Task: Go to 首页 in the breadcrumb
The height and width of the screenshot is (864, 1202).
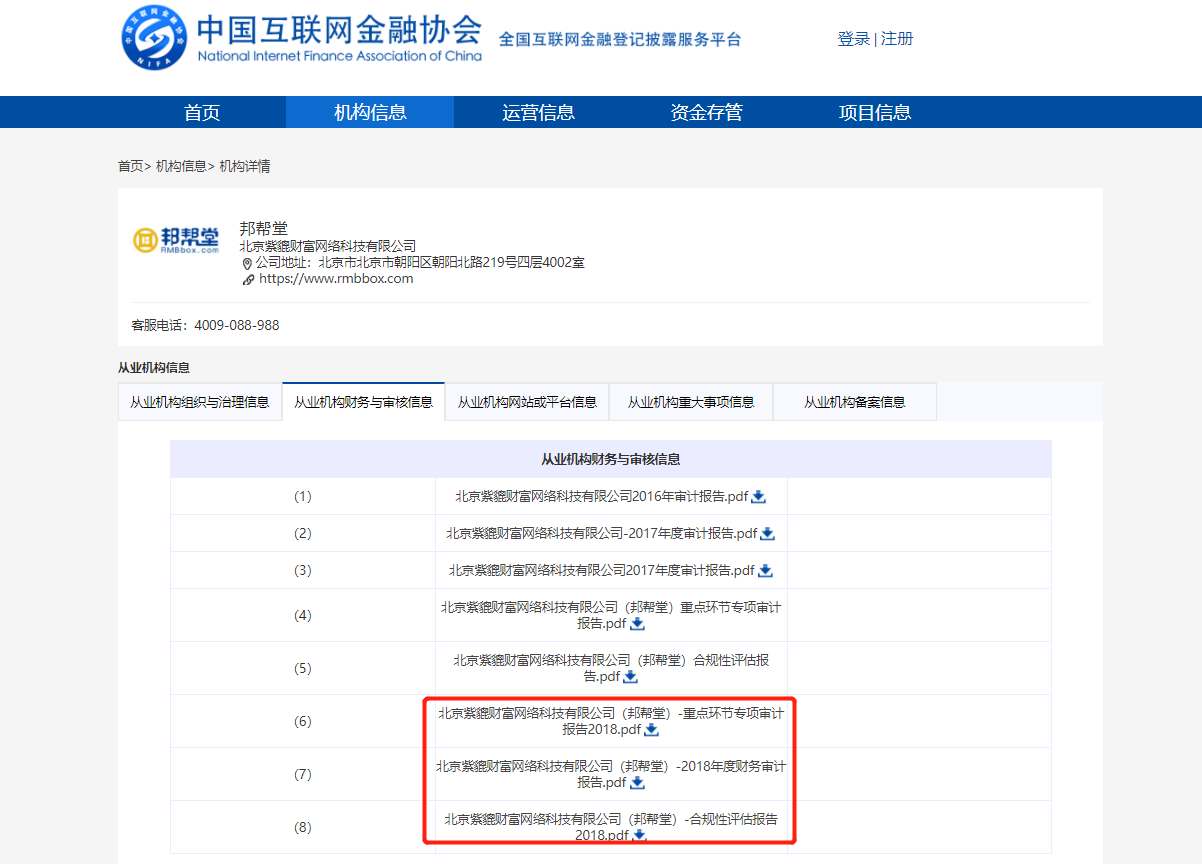Action: tap(131, 166)
